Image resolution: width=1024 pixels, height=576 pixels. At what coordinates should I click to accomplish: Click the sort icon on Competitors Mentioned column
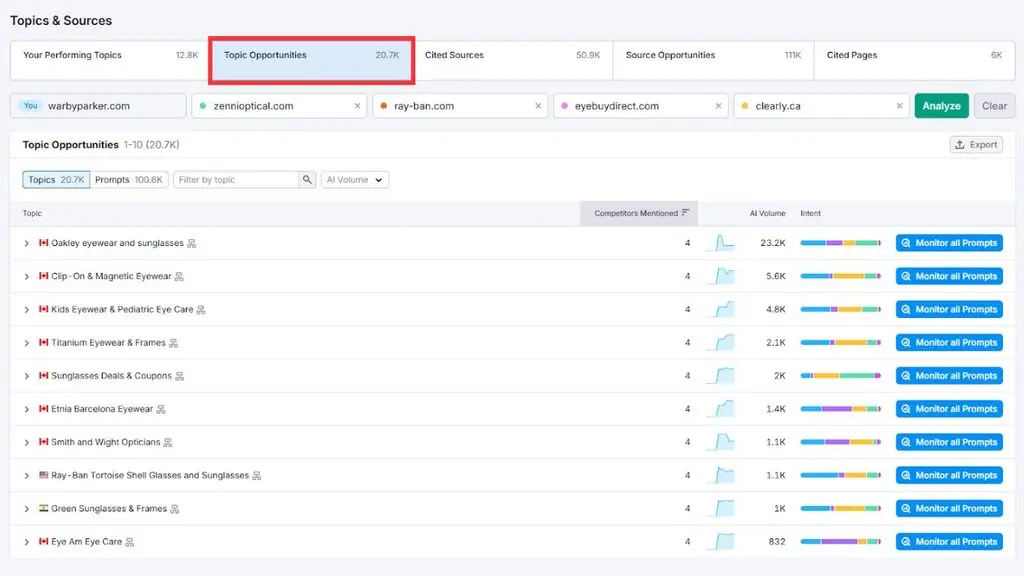(x=685, y=213)
